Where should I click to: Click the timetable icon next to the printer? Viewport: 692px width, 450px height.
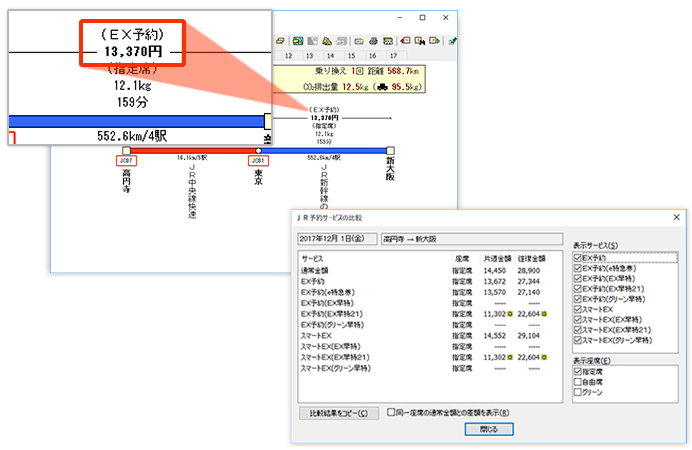388,41
